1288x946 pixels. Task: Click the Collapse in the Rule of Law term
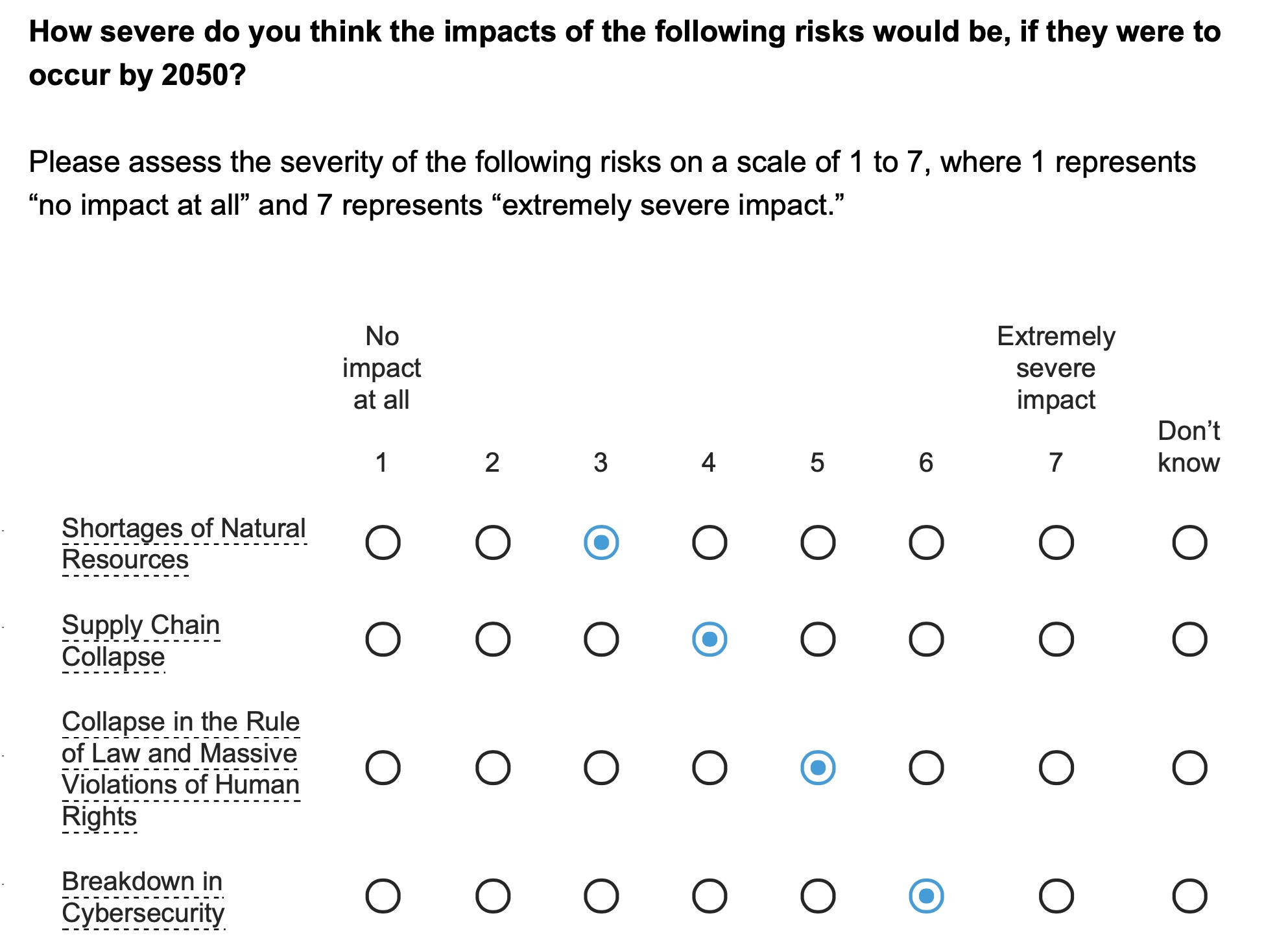coord(180,768)
